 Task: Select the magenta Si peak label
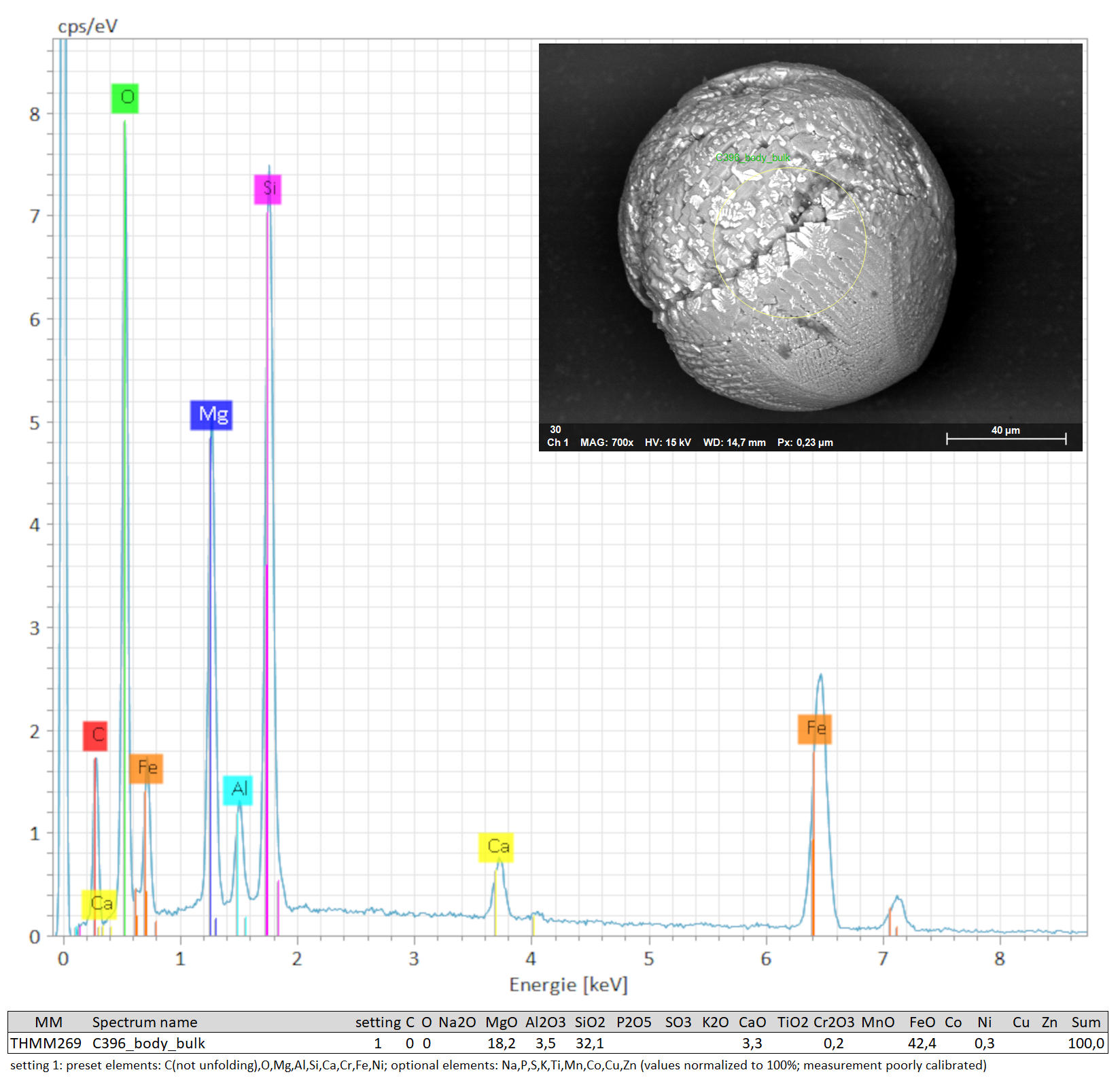268,189
